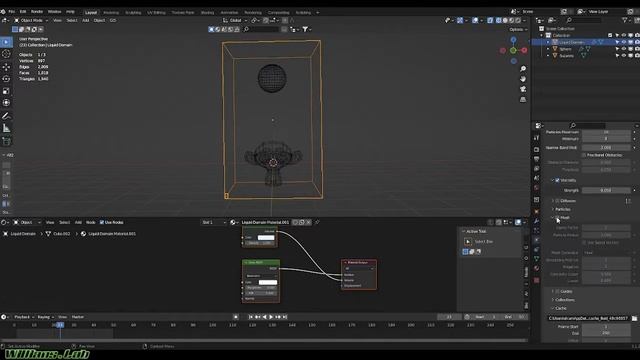Hide the Suzanne object with eye icon

(624, 56)
